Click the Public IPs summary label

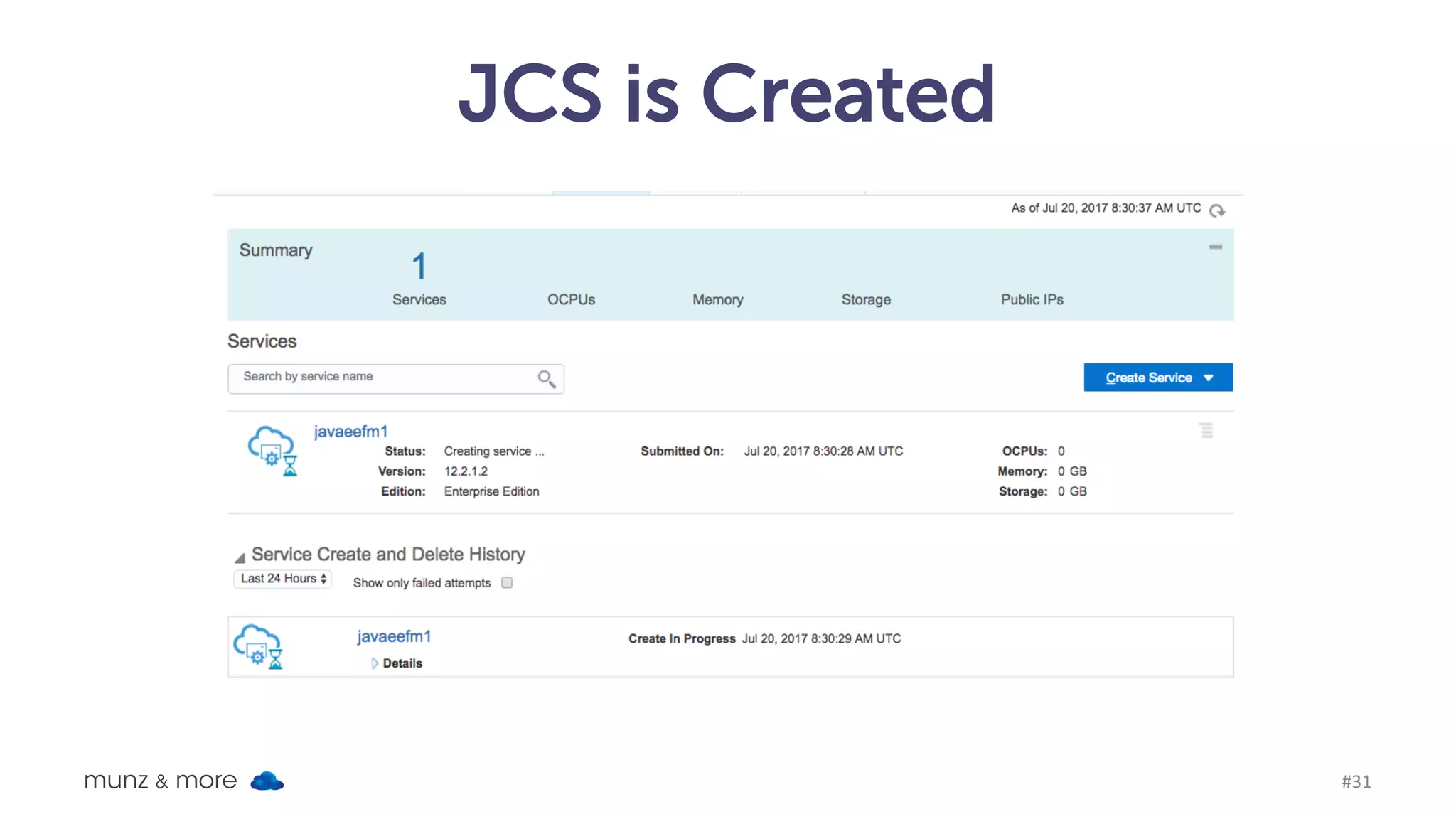coord(1032,299)
